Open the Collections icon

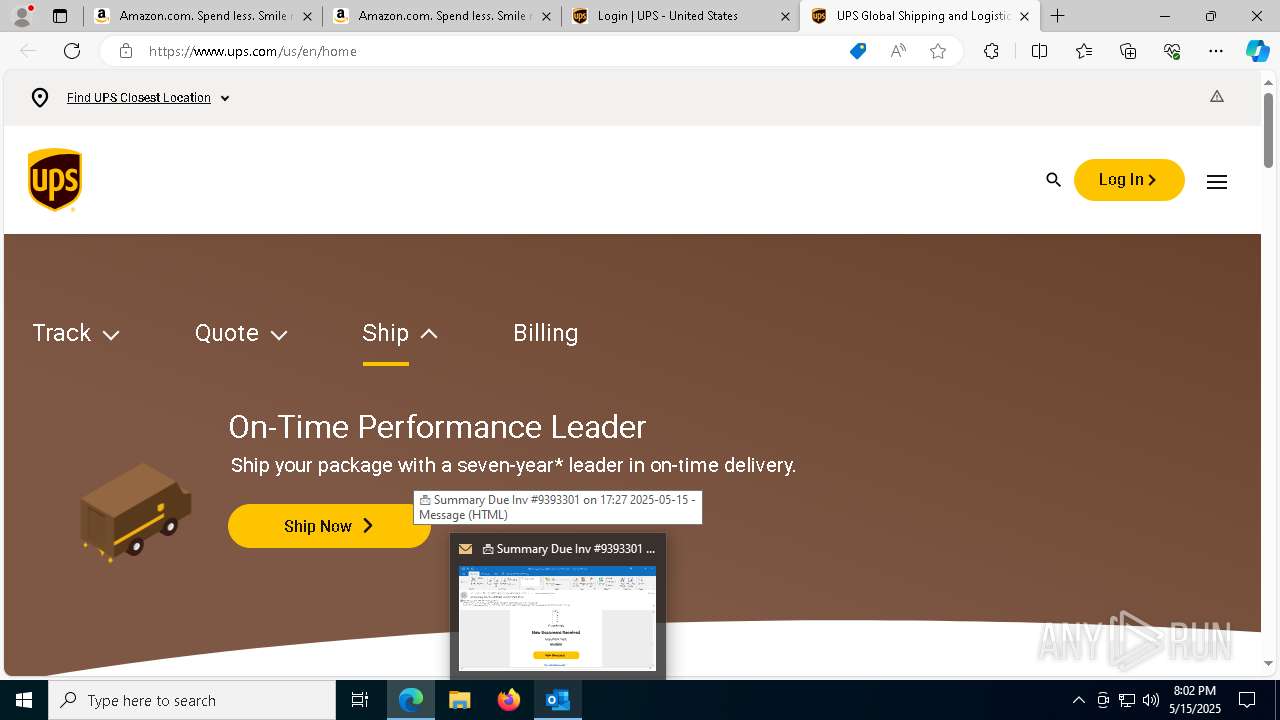tap(1128, 51)
